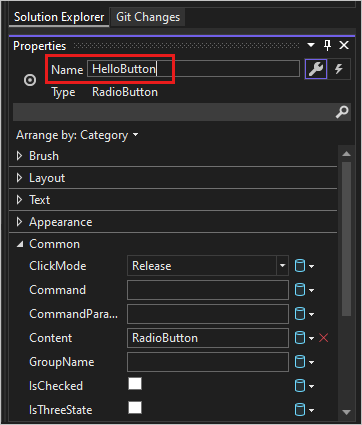This screenshot has width=362, height=425.
Task: Click the Name field containing HelloButton
Action: [x=193, y=69]
